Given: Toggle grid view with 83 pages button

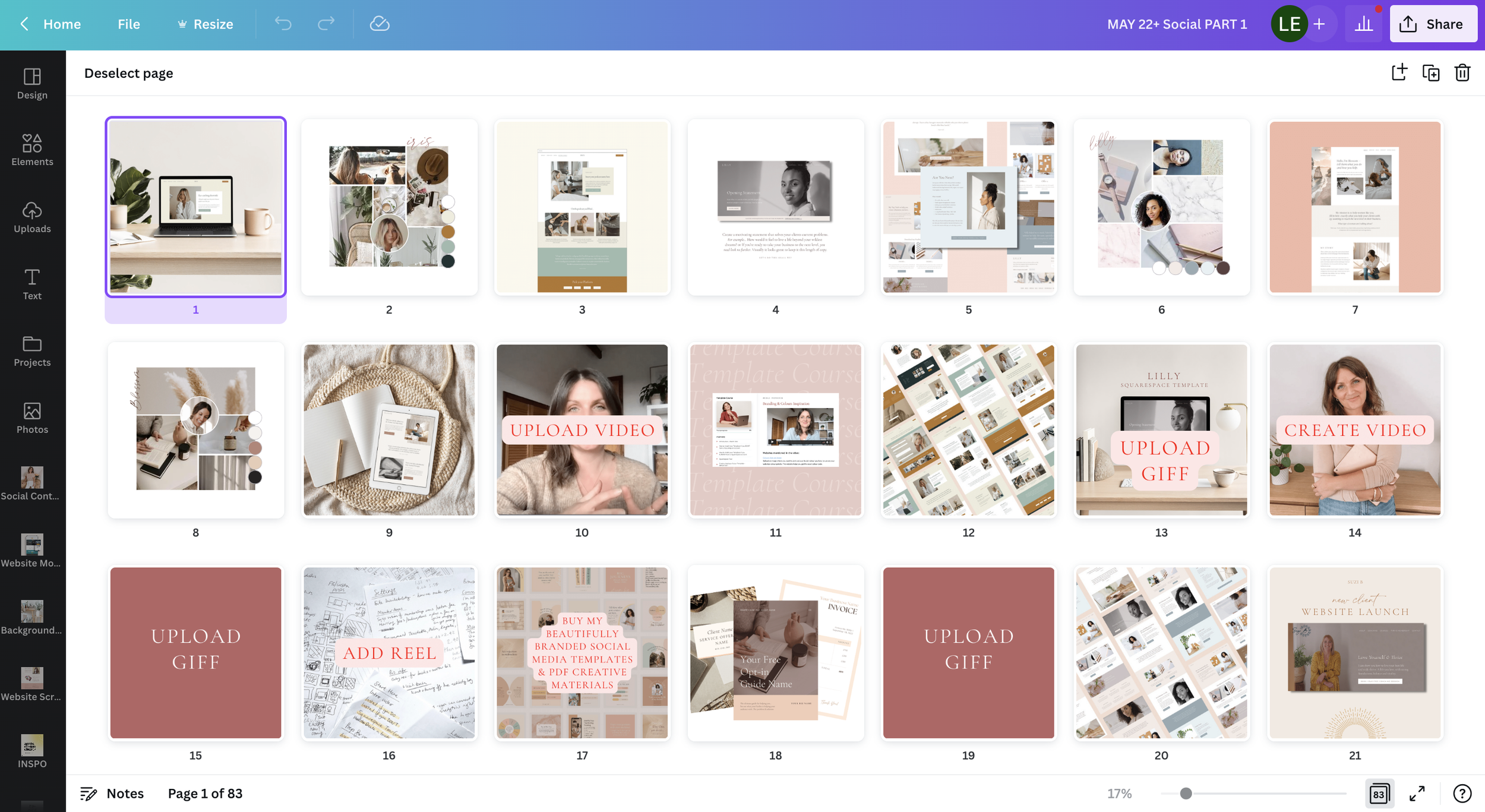Looking at the screenshot, I should point(1379,794).
